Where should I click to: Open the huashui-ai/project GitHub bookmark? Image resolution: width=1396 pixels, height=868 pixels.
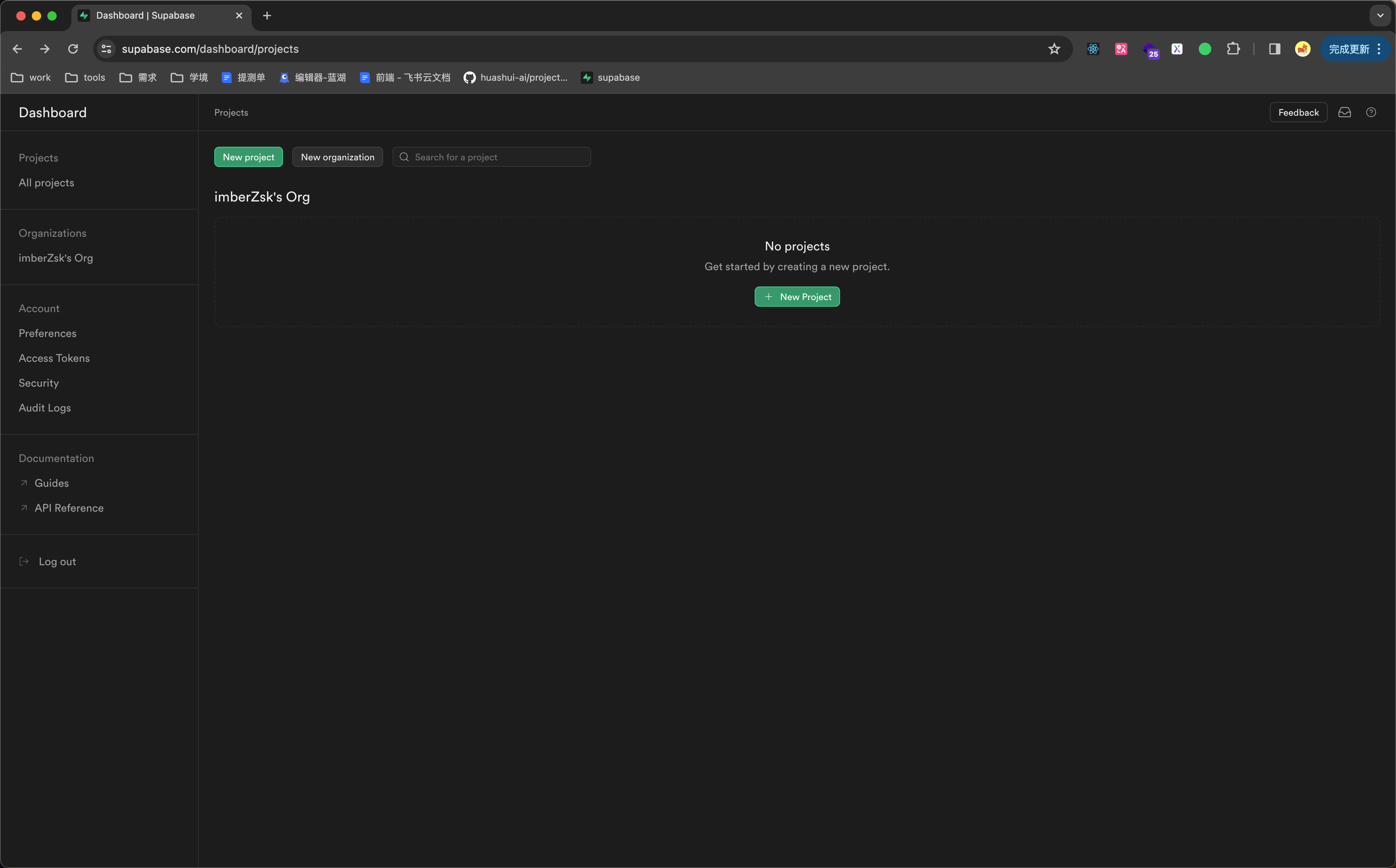(x=516, y=78)
